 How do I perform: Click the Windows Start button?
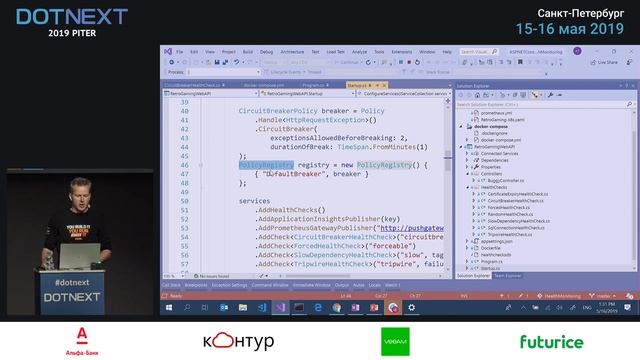click(x=169, y=307)
